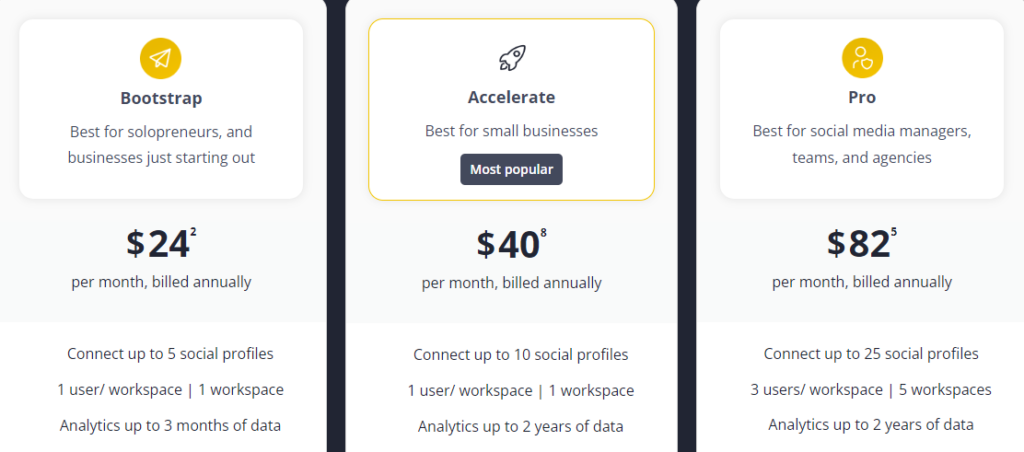Click the footnote 2 superscript beside $24
This screenshot has width=1024, height=452.
(193, 231)
